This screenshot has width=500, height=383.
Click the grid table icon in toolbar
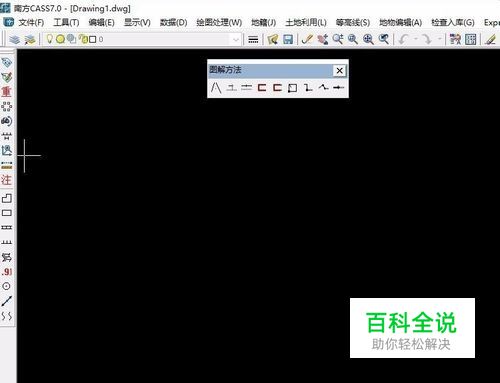[x=470, y=39]
